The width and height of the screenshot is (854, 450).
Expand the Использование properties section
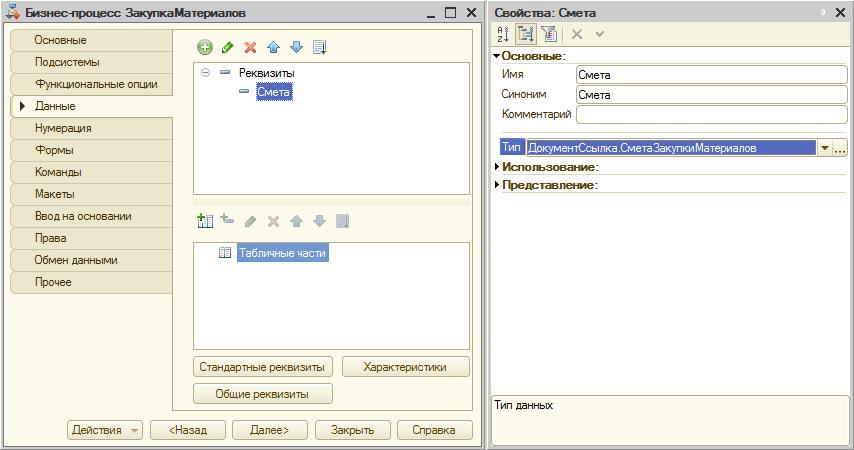click(x=497, y=167)
